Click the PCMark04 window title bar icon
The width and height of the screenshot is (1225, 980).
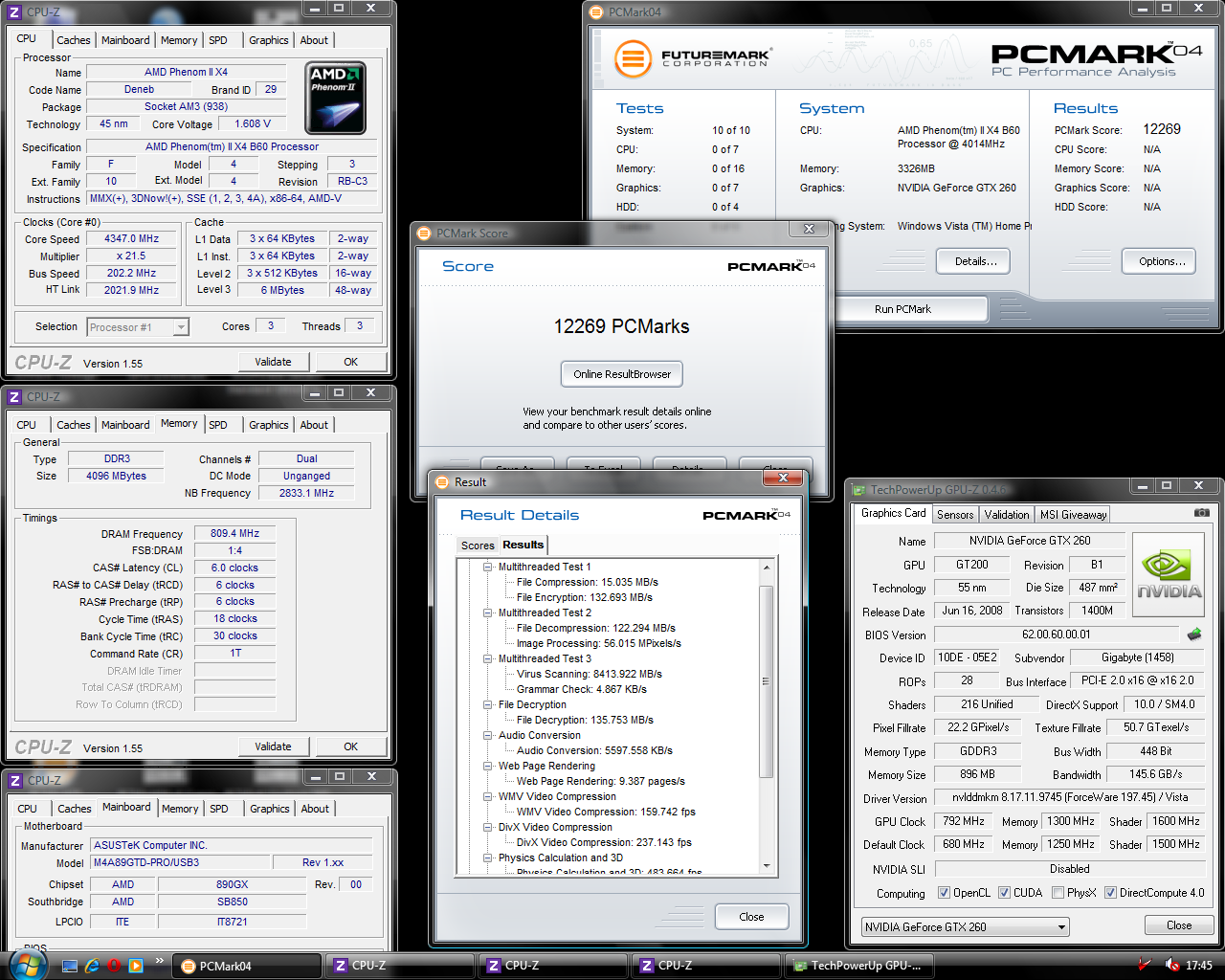598,11
